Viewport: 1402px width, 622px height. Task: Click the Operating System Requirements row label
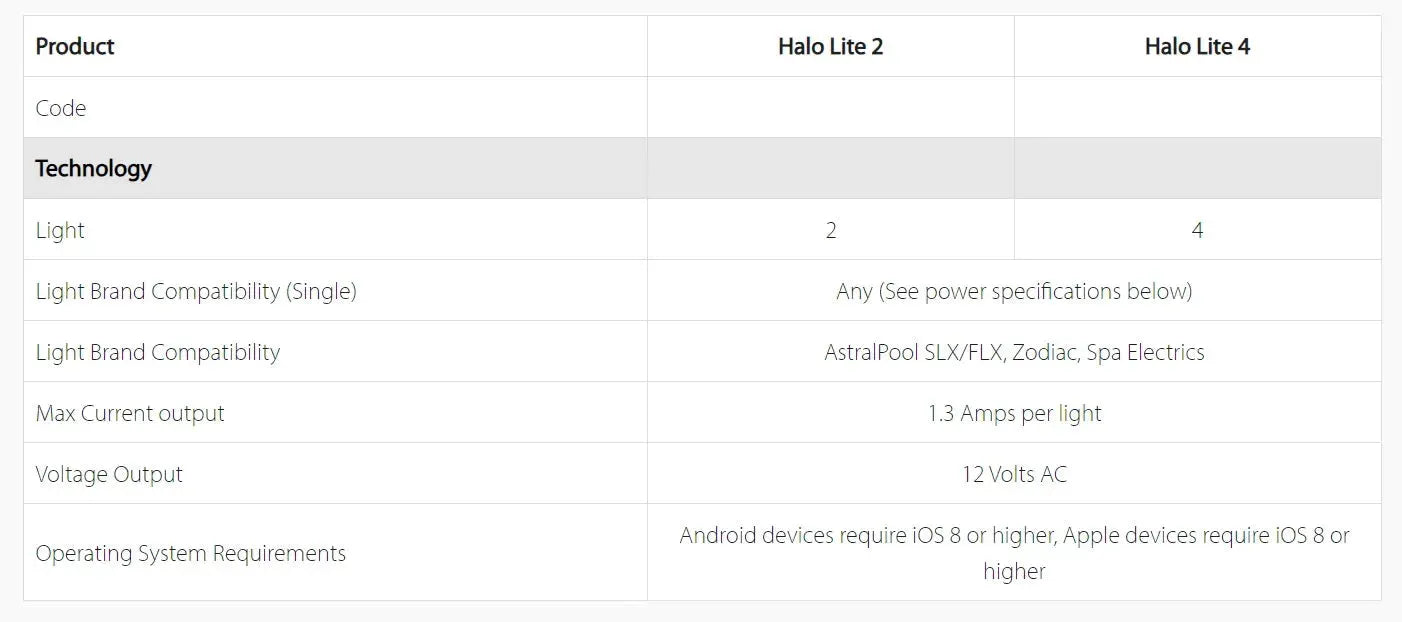(x=191, y=553)
